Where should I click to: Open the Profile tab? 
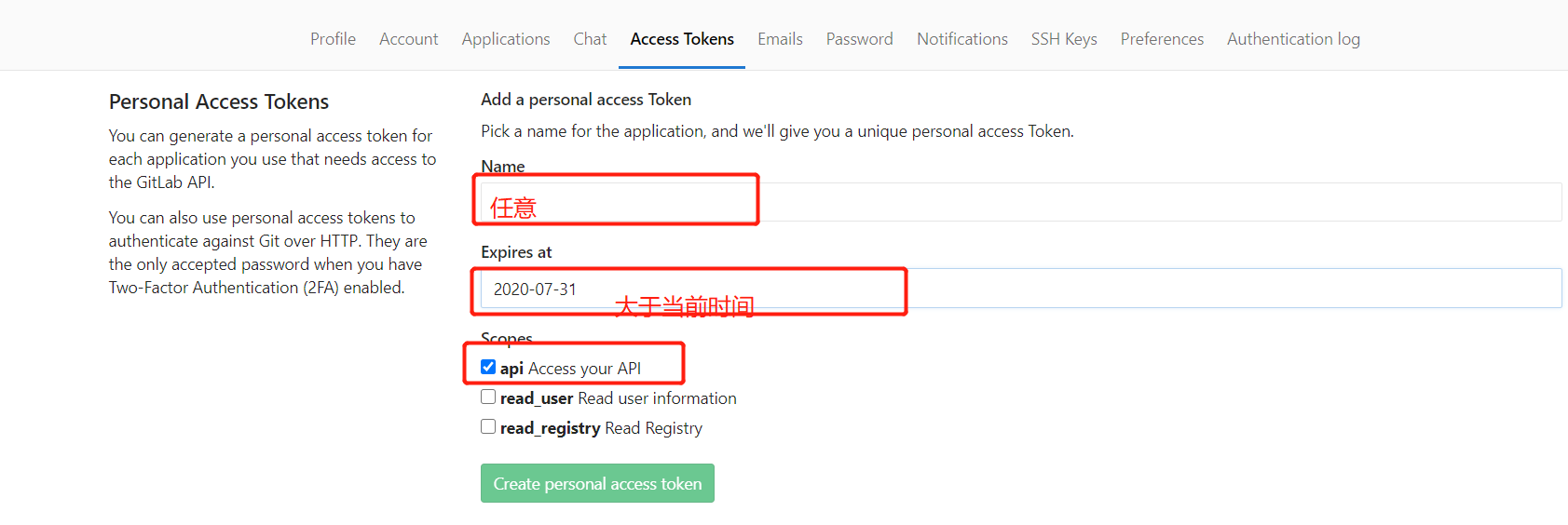coord(333,39)
